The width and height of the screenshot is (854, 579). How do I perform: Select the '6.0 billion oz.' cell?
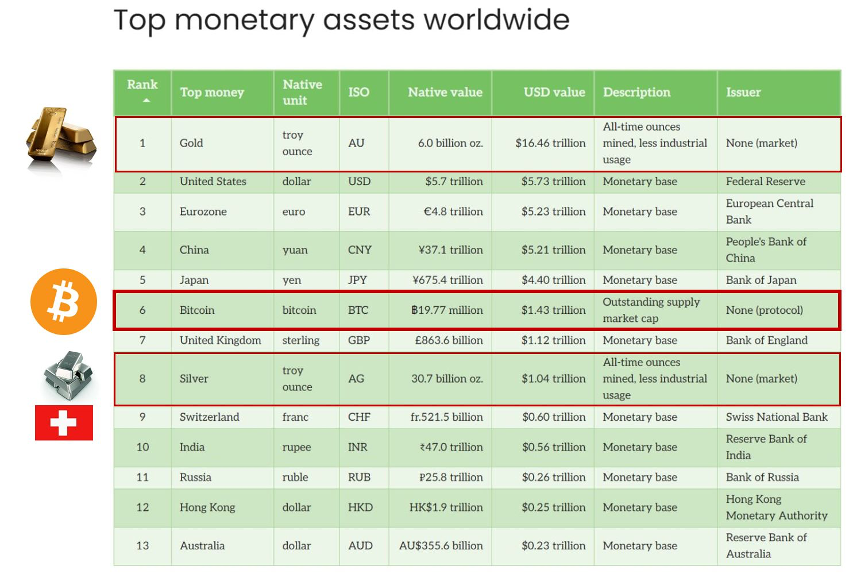(440, 143)
